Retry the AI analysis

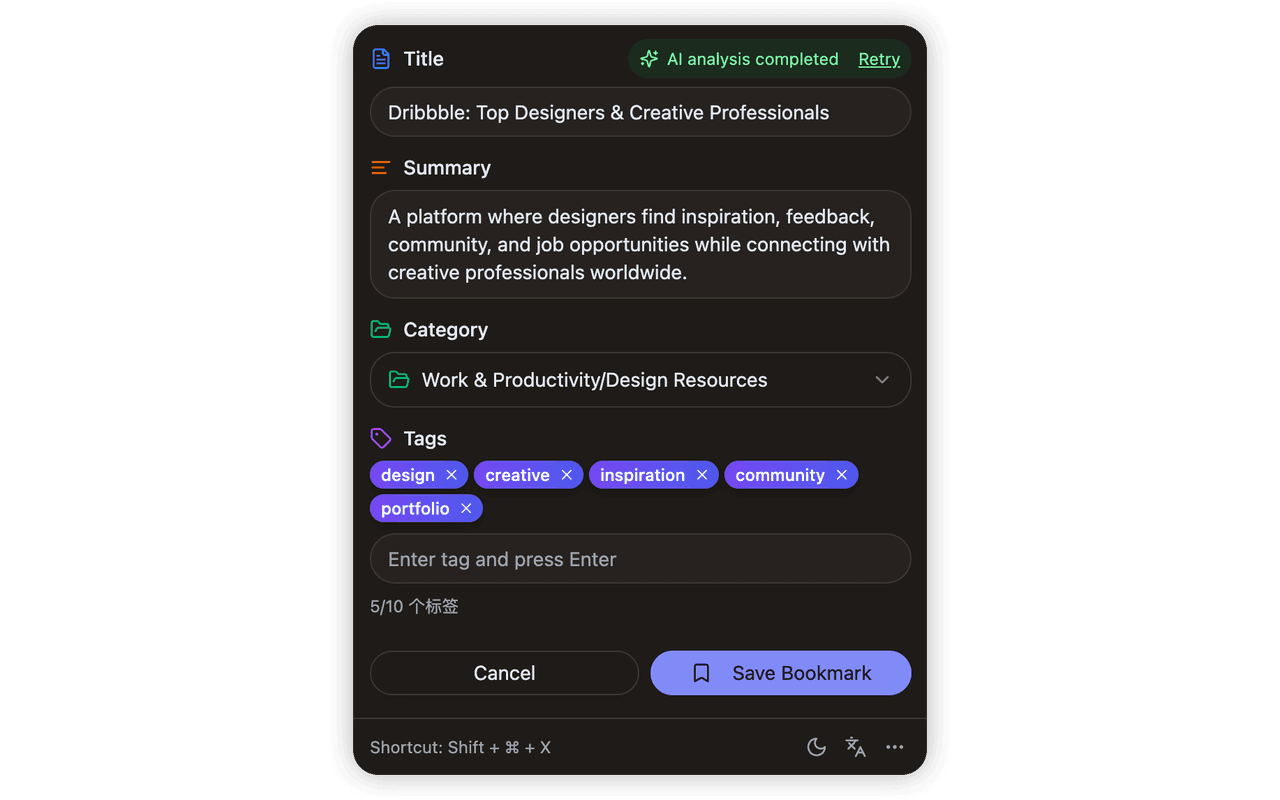(x=879, y=59)
